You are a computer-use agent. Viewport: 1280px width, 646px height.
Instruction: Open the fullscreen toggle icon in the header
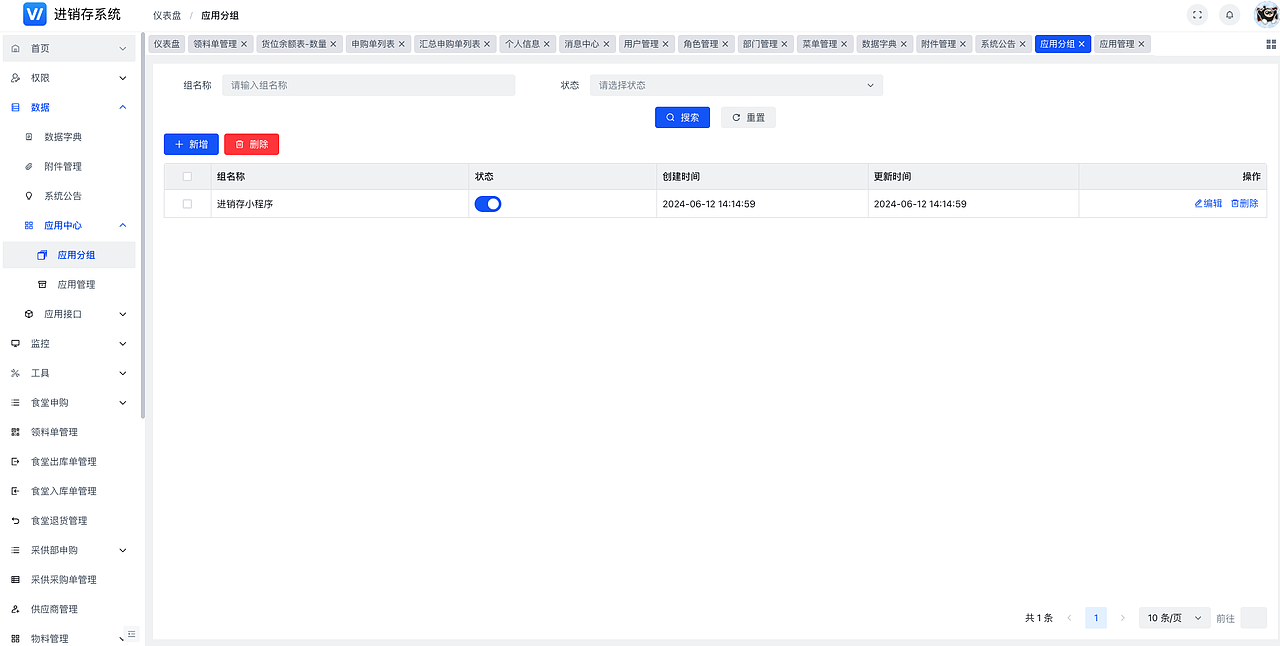1196,15
